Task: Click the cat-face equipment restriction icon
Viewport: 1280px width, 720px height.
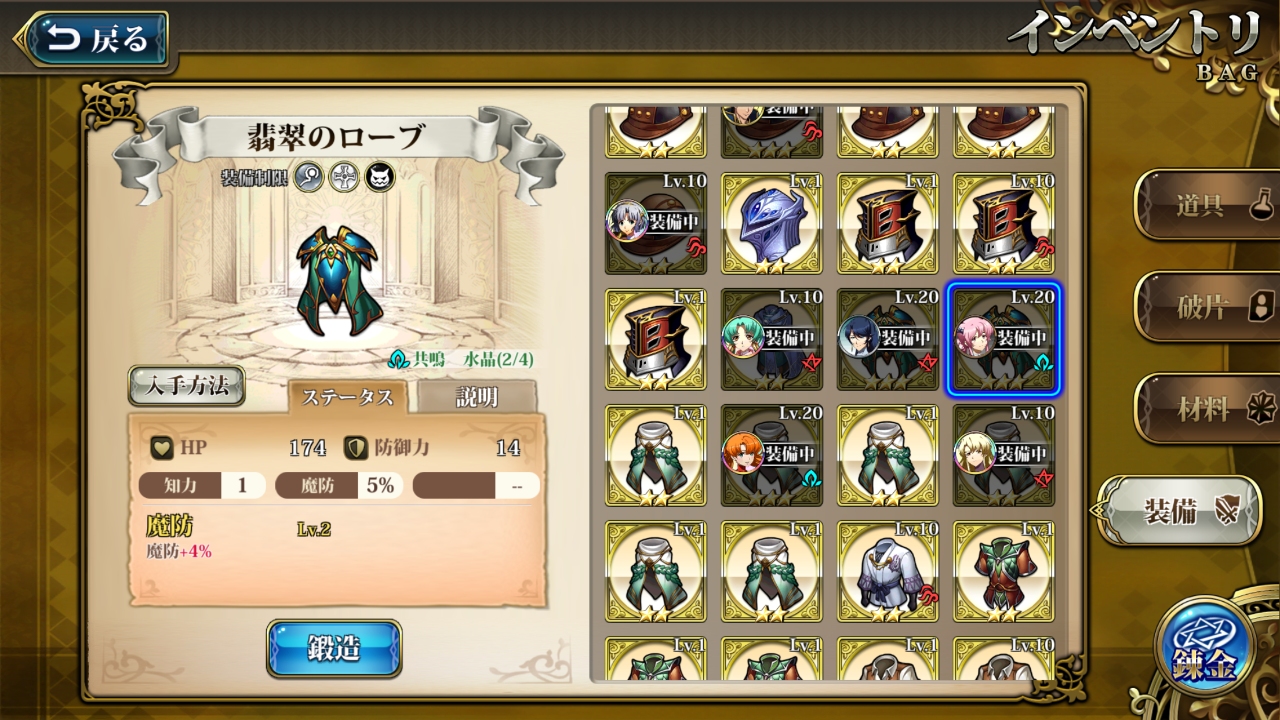Action: point(380,178)
